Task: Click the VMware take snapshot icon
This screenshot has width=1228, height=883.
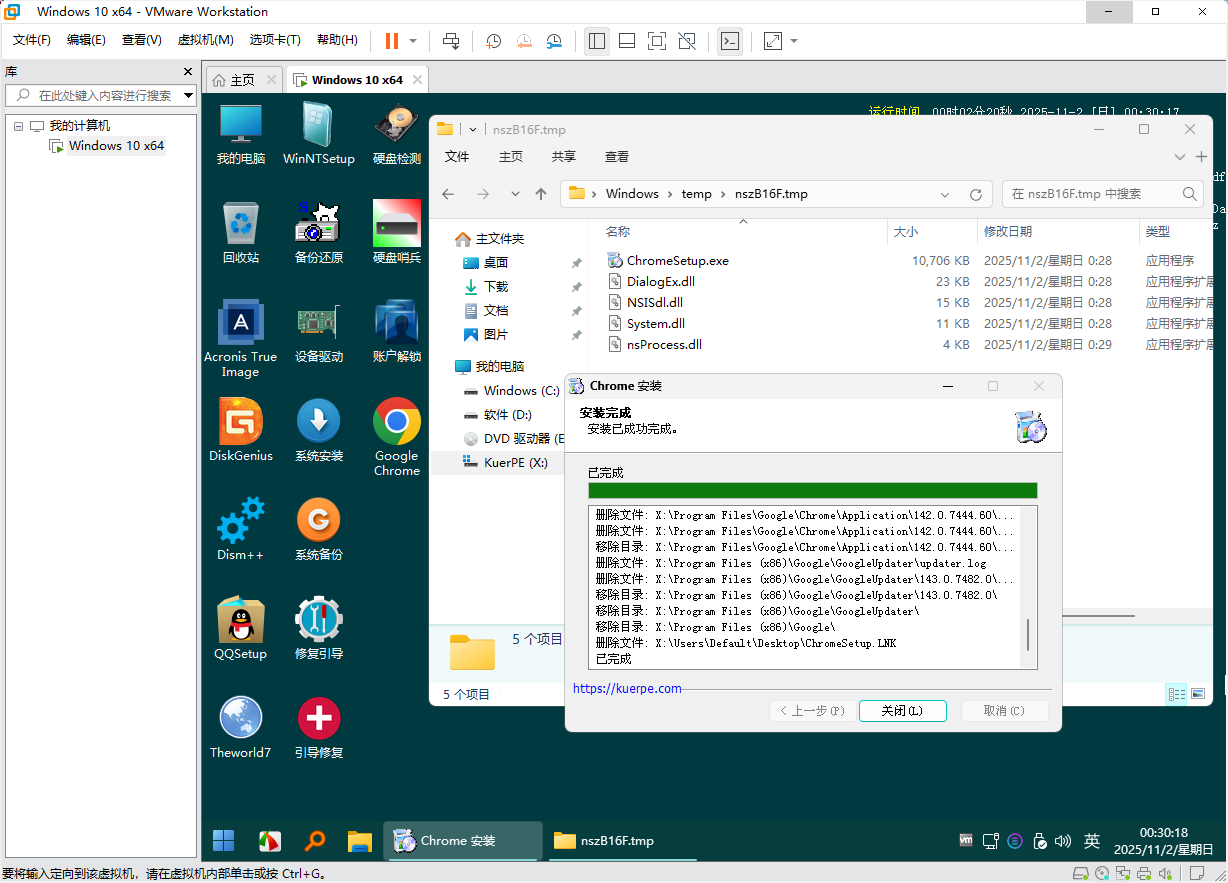Action: click(493, 41)
